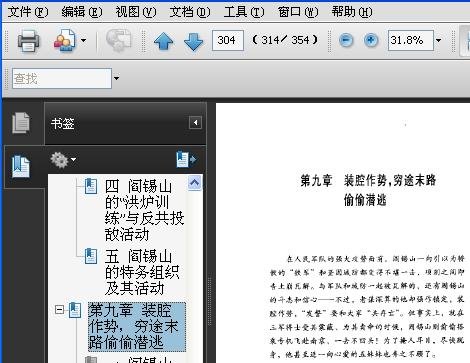Collapse the 书签 panel with arrow button
Viewport: 470px width, 363px height.
[195, 123]
